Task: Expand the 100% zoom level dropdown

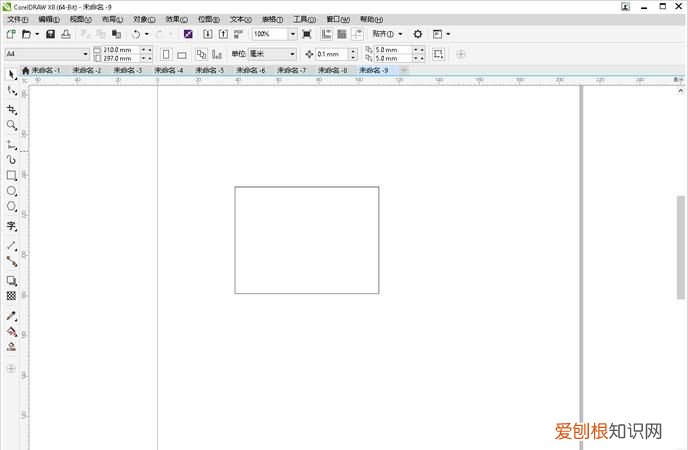Action: [292, 34]
